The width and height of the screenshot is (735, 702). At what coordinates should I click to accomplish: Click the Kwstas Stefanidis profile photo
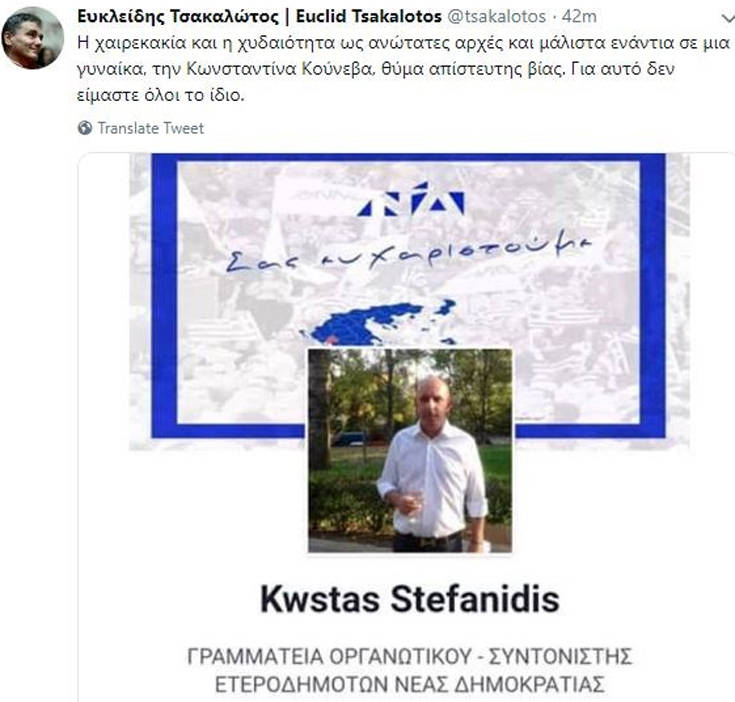(410, 450)
